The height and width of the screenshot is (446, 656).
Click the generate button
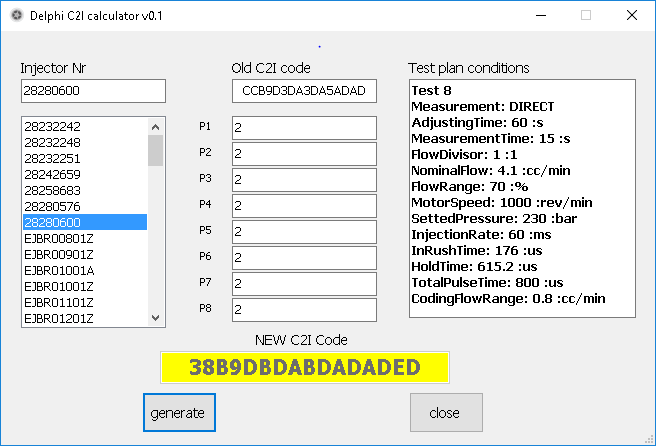(x=179, y=413)
